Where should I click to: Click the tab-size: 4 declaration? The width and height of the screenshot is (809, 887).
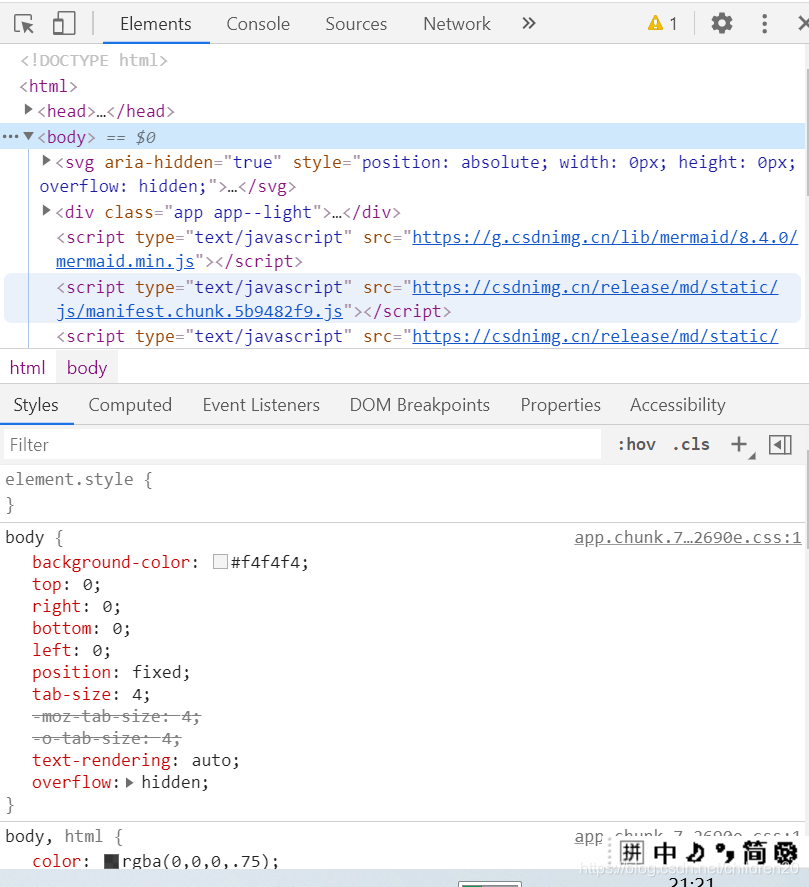(91, 694)
